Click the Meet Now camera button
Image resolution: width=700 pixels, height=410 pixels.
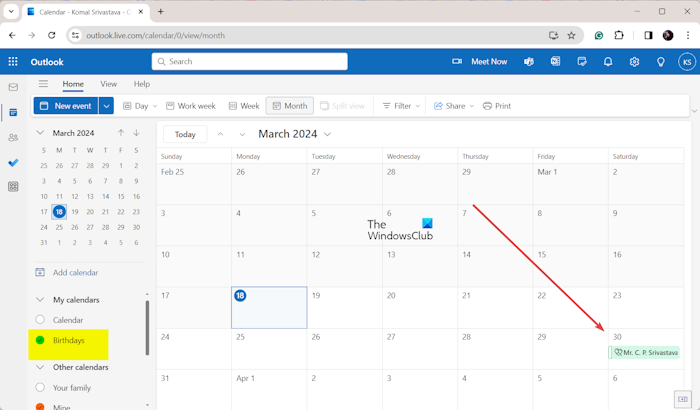(x=480, y=62)
